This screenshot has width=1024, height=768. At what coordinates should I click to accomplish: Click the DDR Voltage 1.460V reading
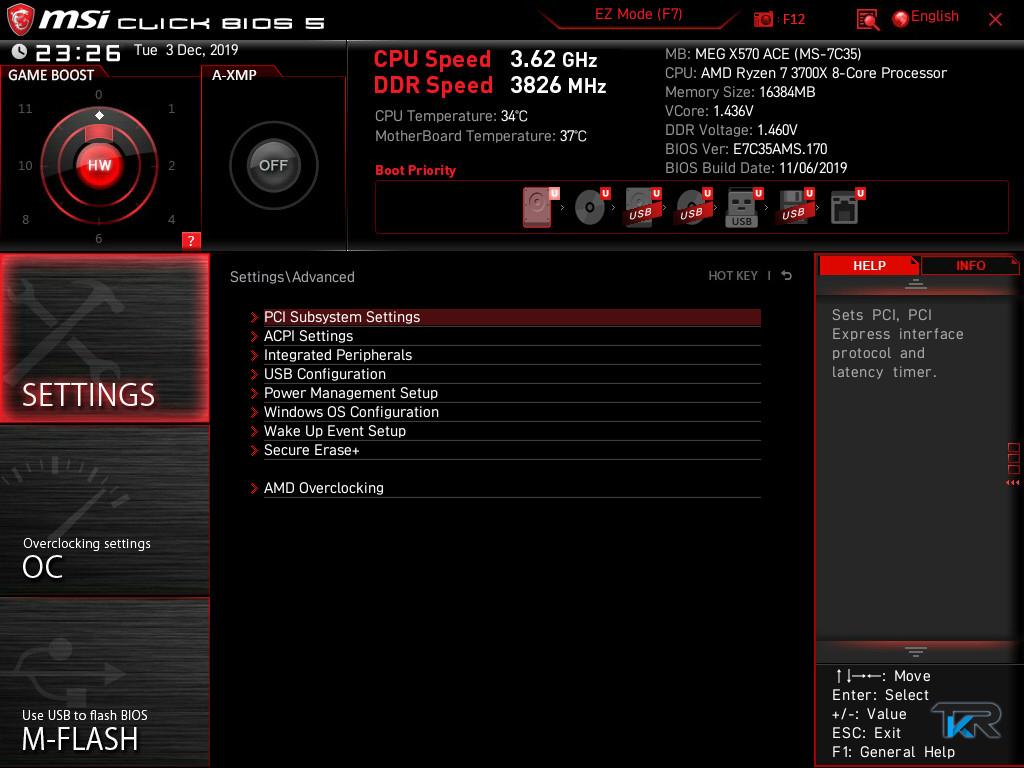point(731,130)
